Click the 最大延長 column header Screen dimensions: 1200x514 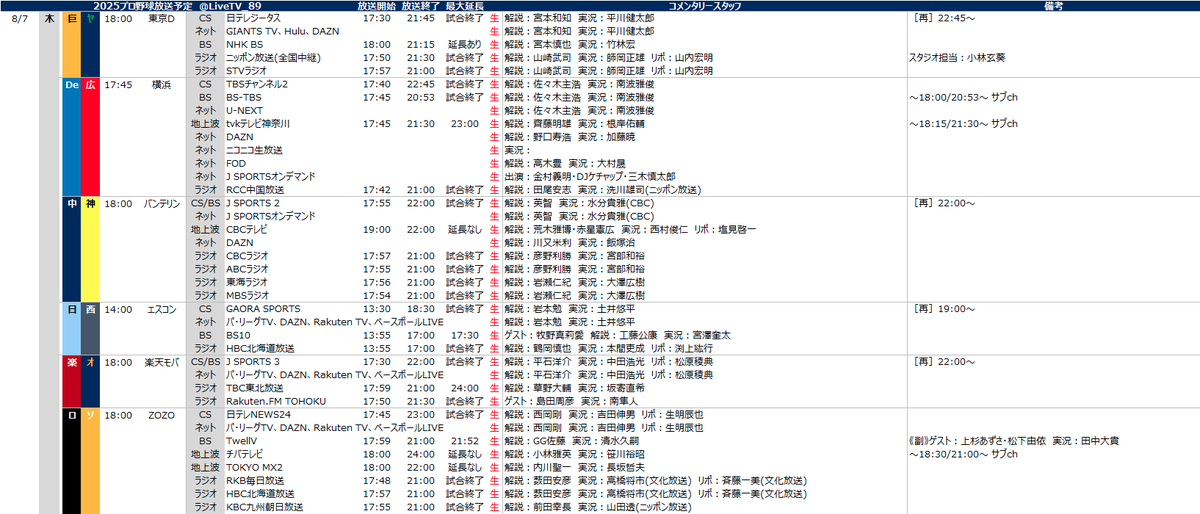click(465, 6)
